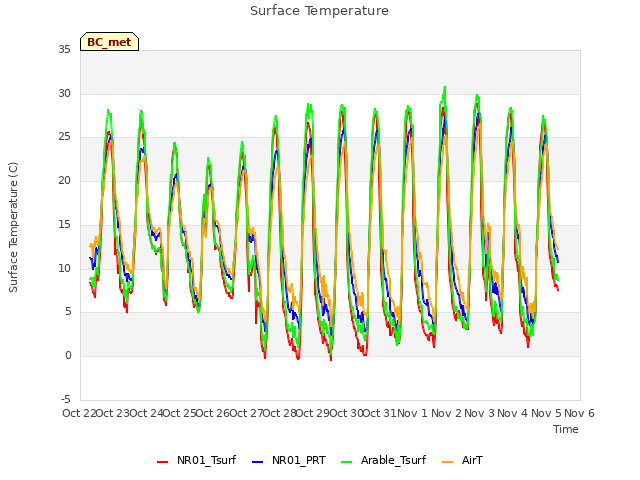Image resolution: width=640 pixels, height=480 pixels.
Task: Click the Nov 2 x-axis tick label
Action: click(x=446, y=413)
